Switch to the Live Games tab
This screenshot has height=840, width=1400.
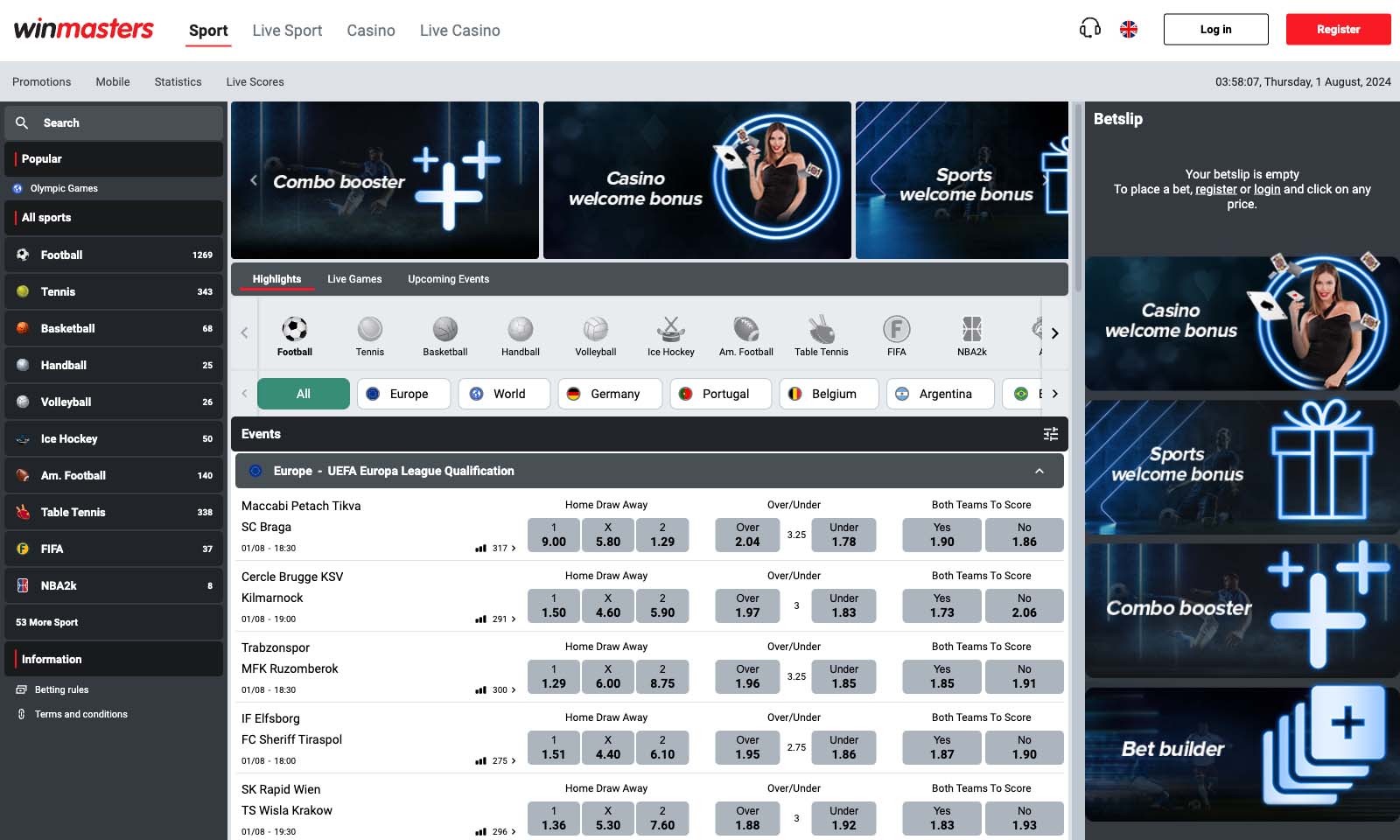354,278
